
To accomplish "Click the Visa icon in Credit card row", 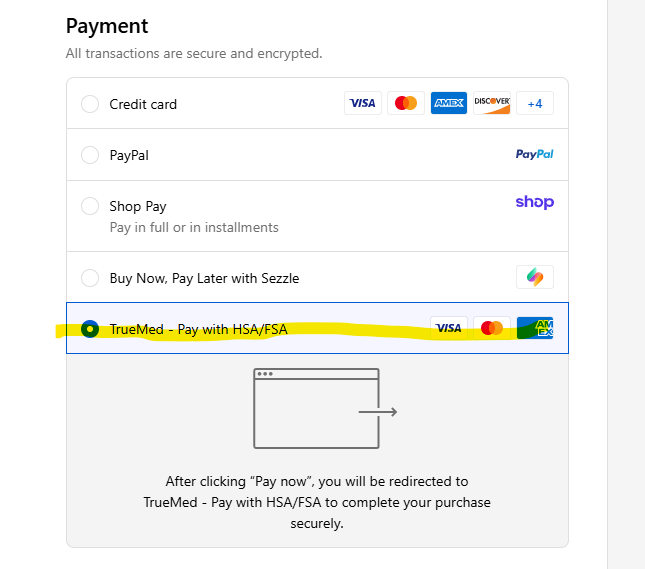I will click(363, 103).
